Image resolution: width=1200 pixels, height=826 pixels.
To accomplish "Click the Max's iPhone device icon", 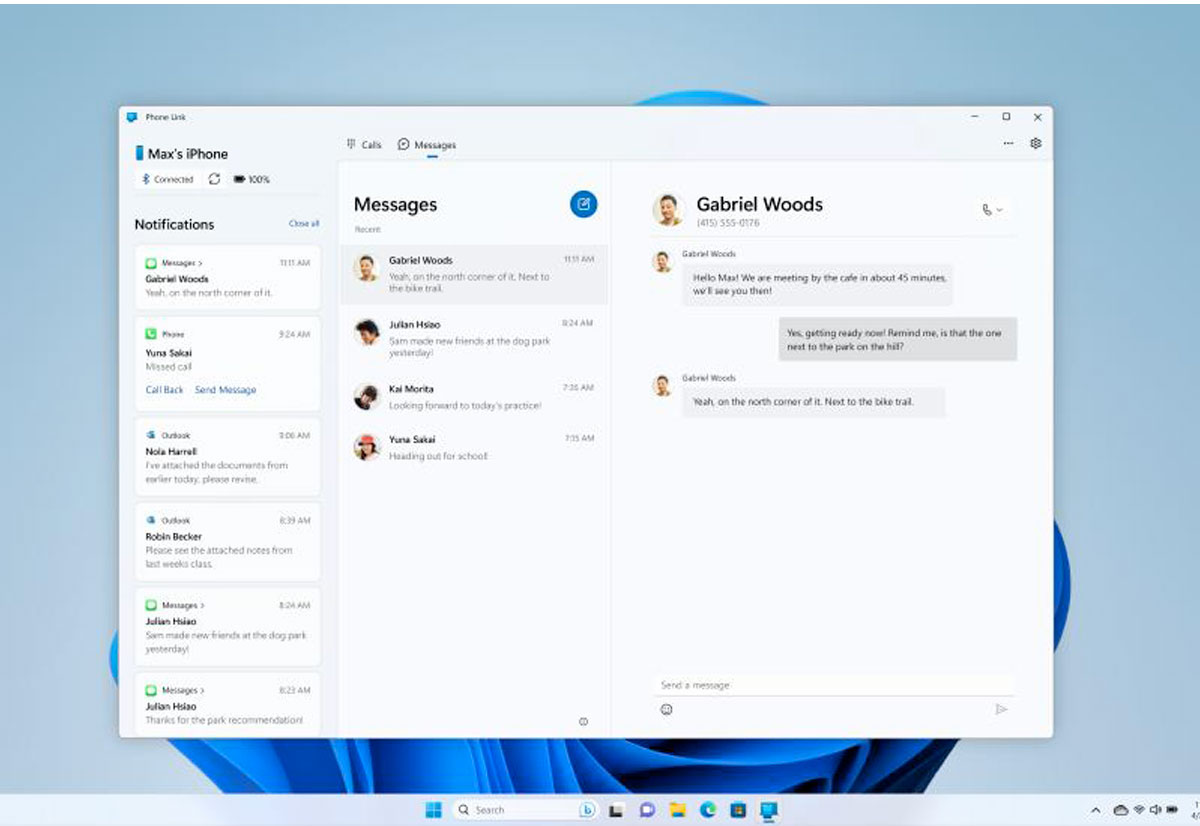I will point(139,153).
